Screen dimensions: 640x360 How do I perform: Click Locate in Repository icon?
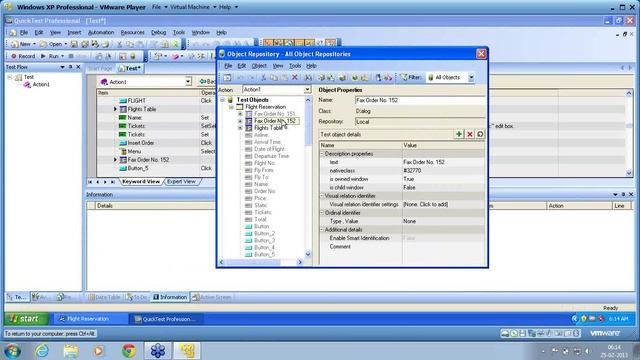[x=364, y=77]
